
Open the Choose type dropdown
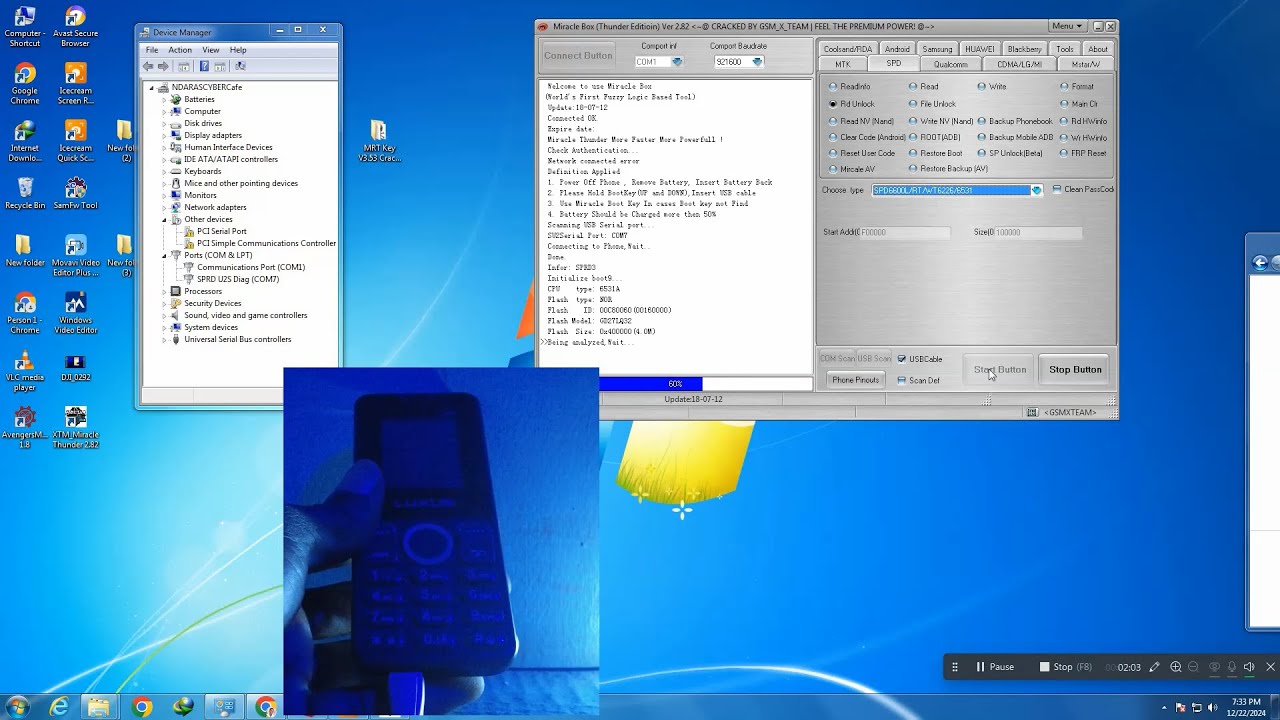tap(1036, 190)
